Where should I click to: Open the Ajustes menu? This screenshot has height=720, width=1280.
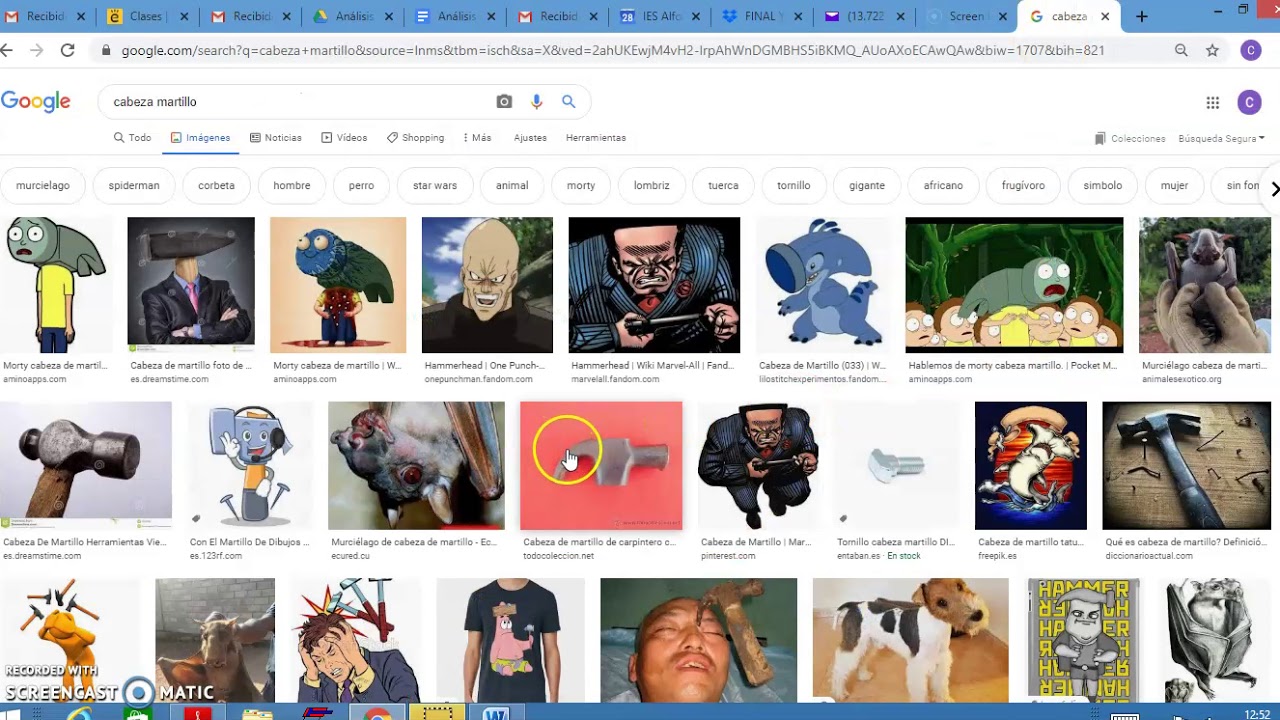530,138
